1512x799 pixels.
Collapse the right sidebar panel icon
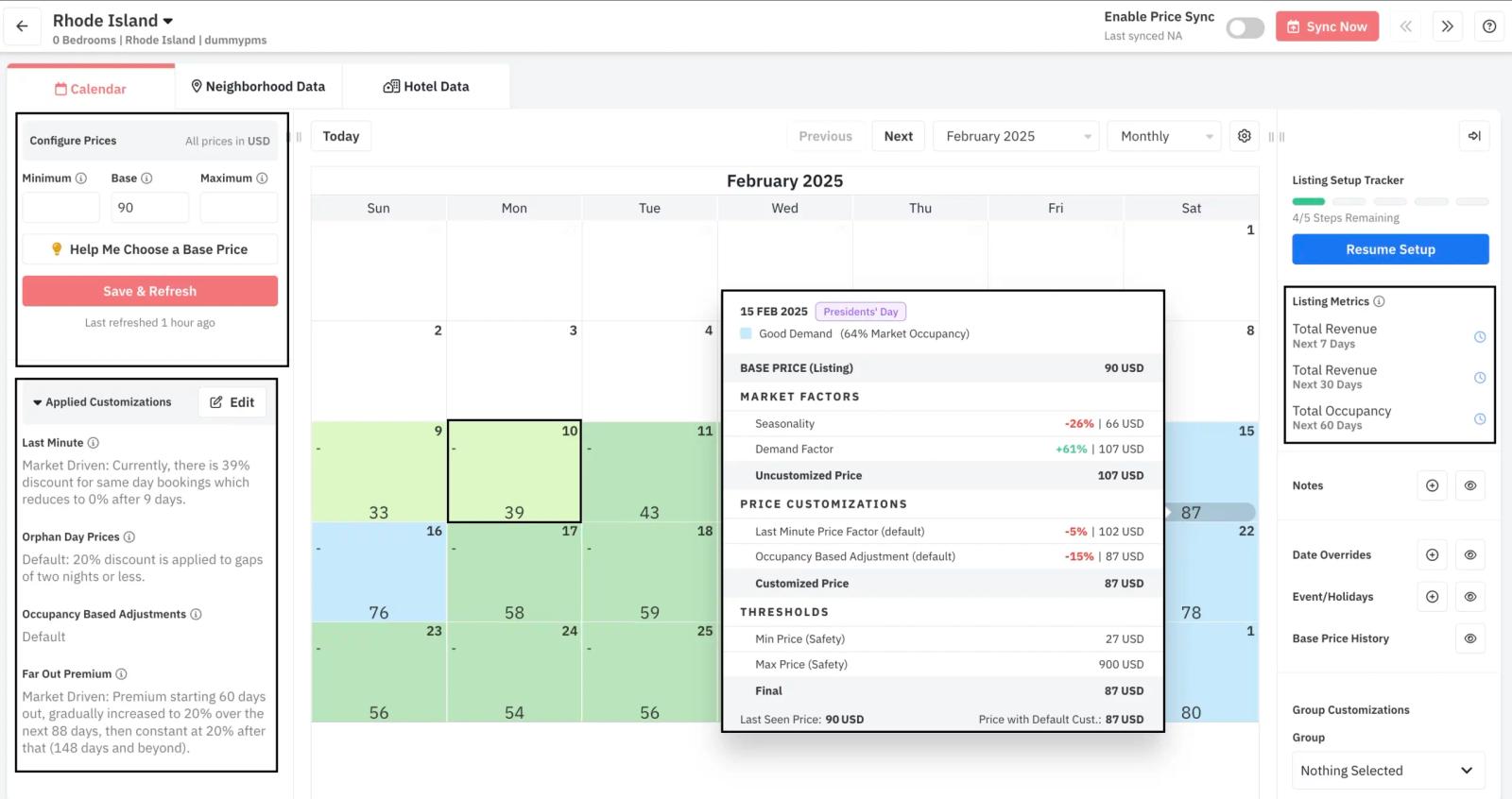pyautogui.click(x=1474, y=136)
